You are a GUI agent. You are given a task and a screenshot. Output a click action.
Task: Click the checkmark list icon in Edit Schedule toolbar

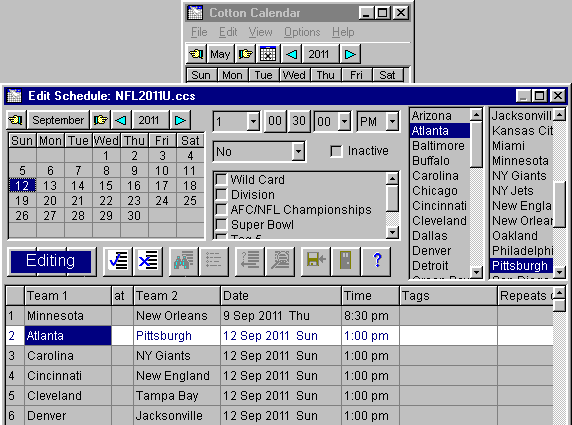tap(118, 261)
